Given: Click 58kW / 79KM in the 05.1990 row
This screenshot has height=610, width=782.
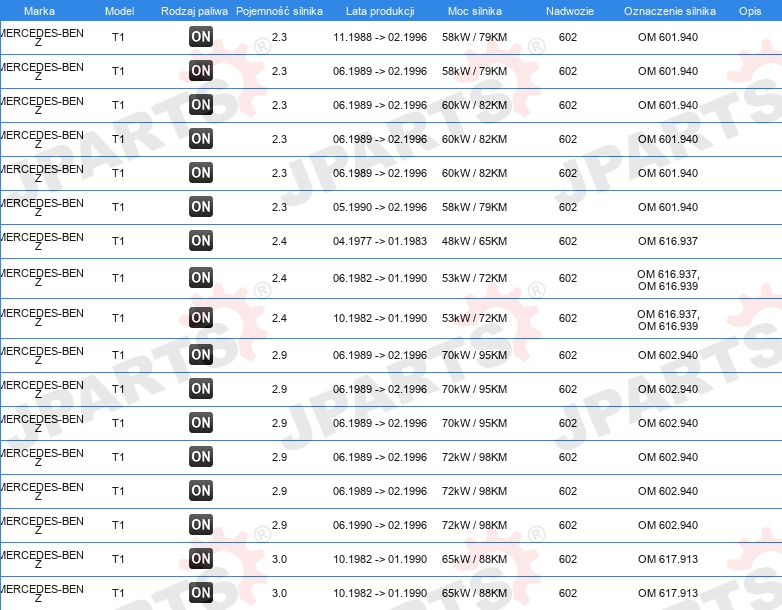Looking at the screenshot, I should pyautogui.click(x=474, y=207).
